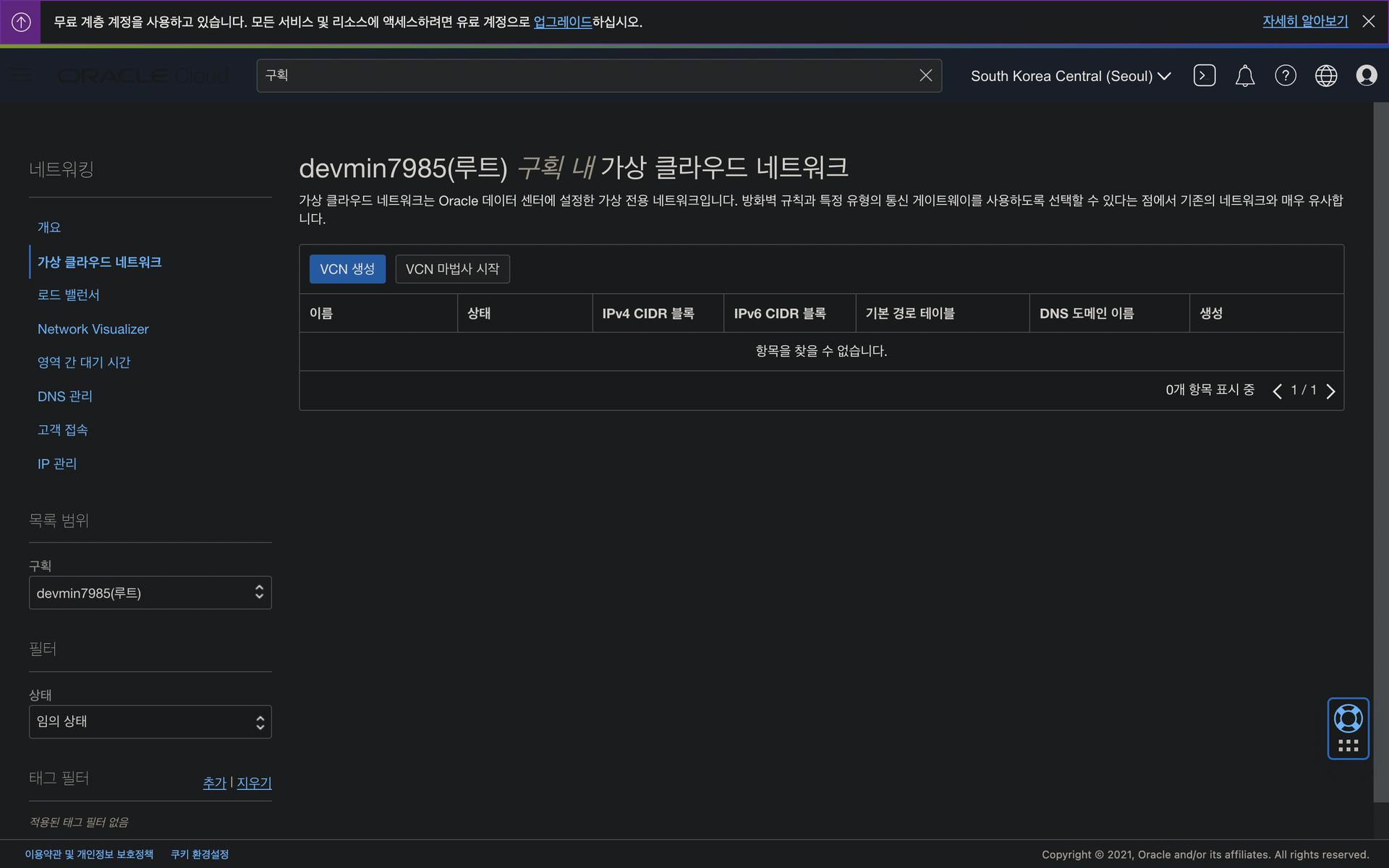Clear the search field with the X icon
Viewport: 1389px width, 868px height.
[x=925, y=75]
